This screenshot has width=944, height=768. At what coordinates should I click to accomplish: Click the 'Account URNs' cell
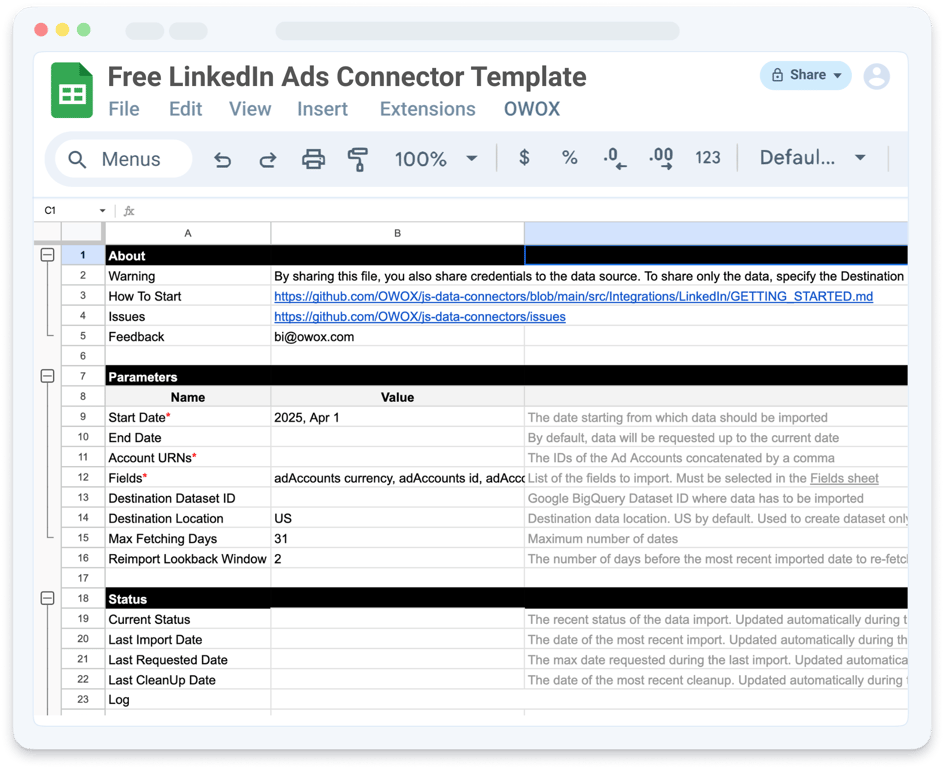click(188, 457)
